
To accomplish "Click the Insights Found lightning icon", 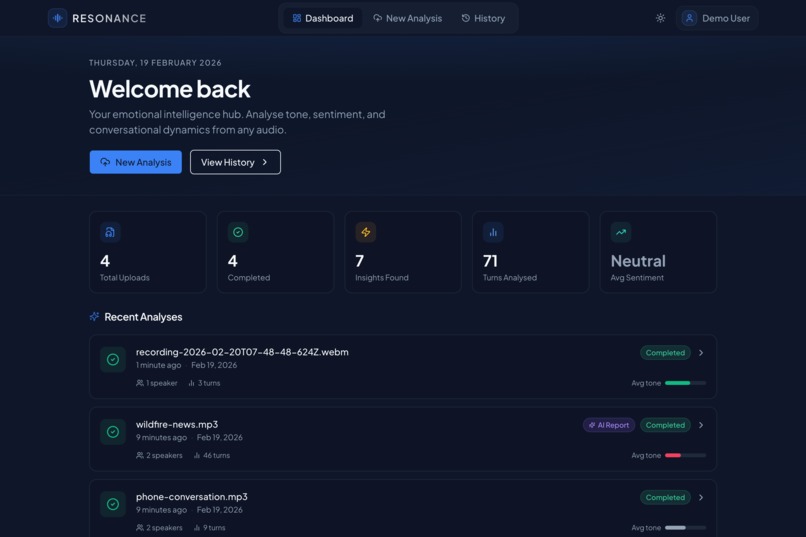I will coord(365,232).
